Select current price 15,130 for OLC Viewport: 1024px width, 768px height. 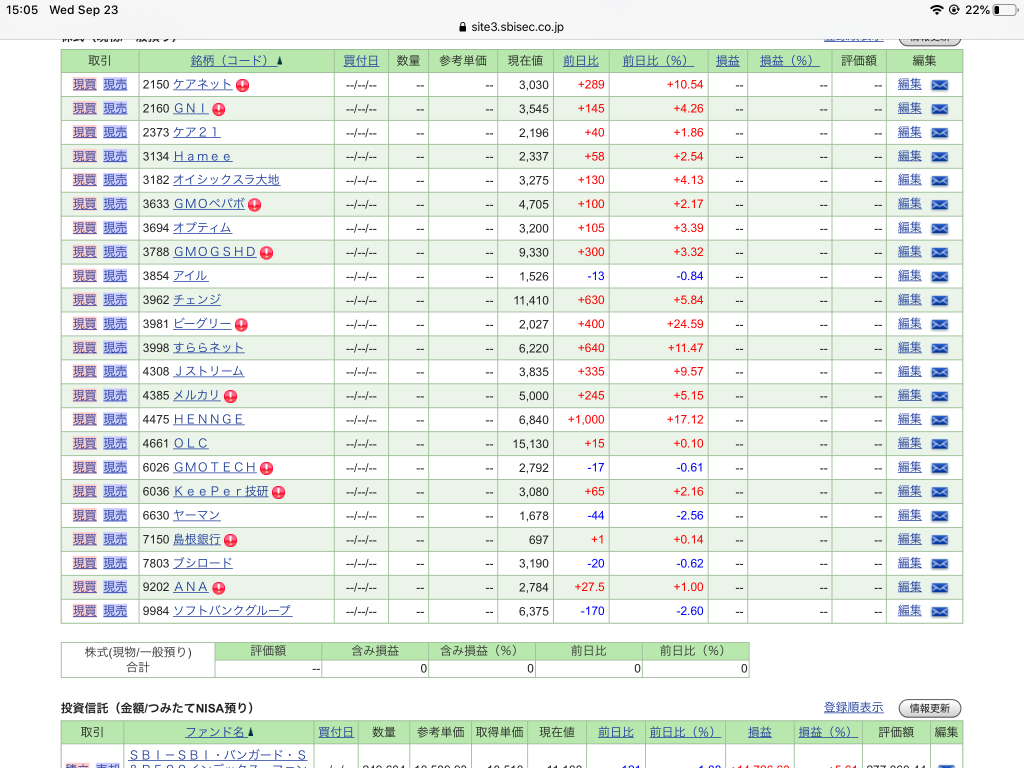coord(530,444)
